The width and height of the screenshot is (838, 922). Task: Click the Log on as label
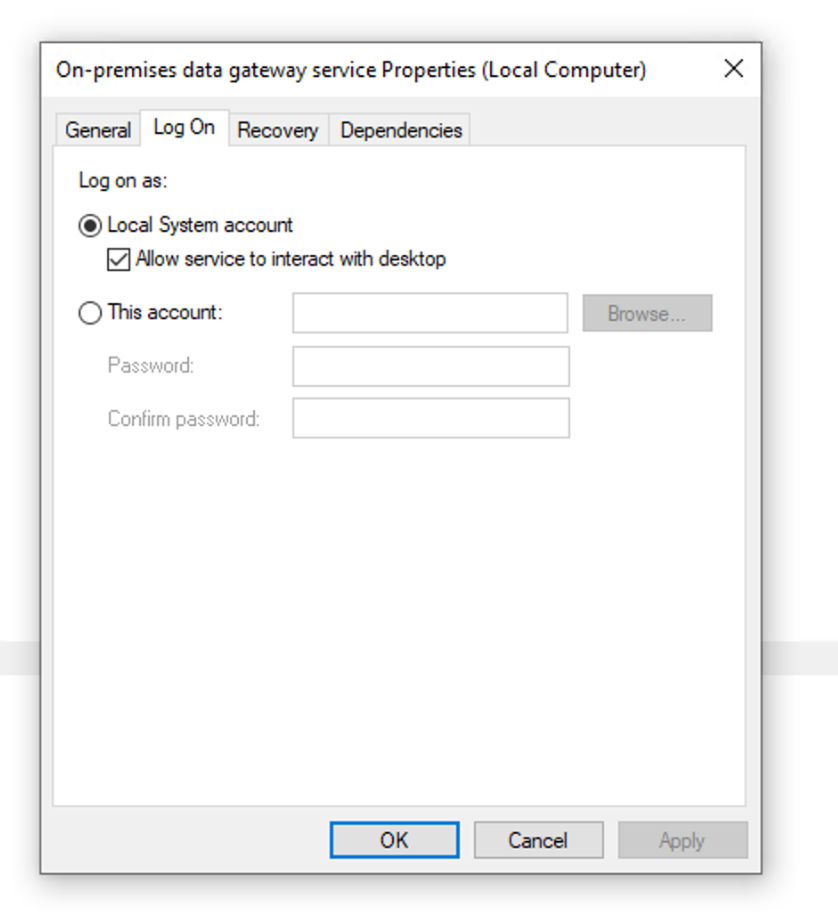point(108,181)
